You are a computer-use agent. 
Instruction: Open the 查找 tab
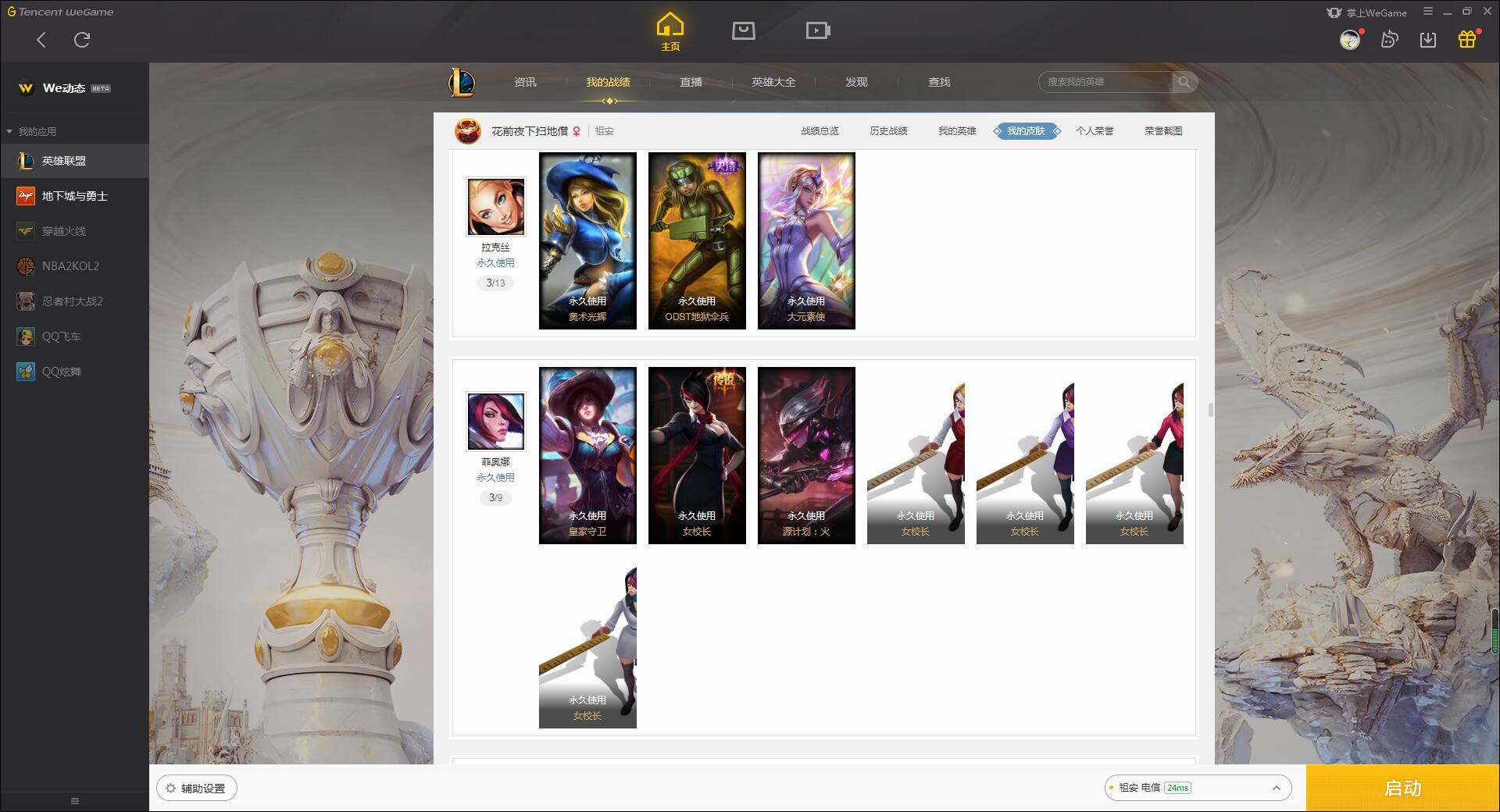tap(939, 82)
